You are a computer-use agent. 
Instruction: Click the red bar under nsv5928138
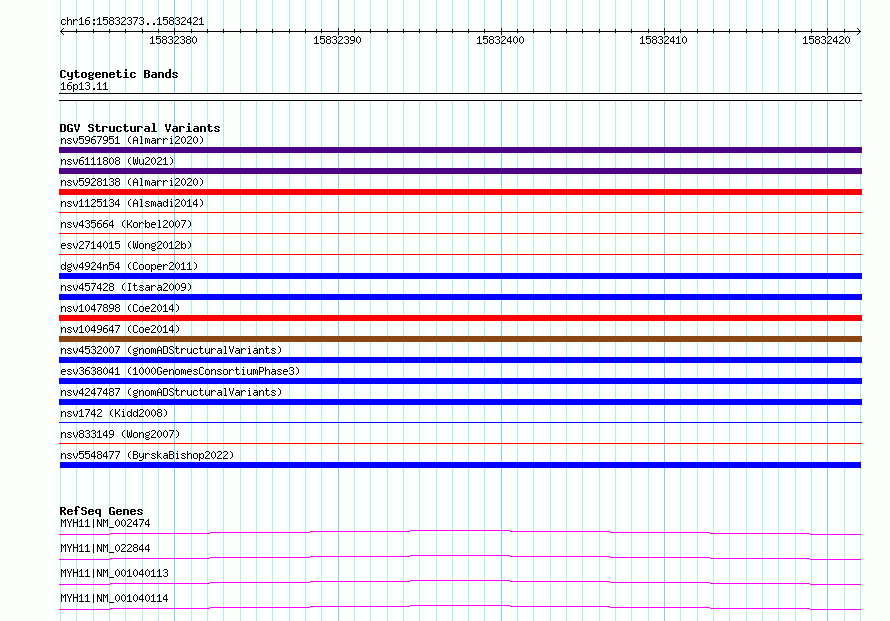tap(460, 192)
